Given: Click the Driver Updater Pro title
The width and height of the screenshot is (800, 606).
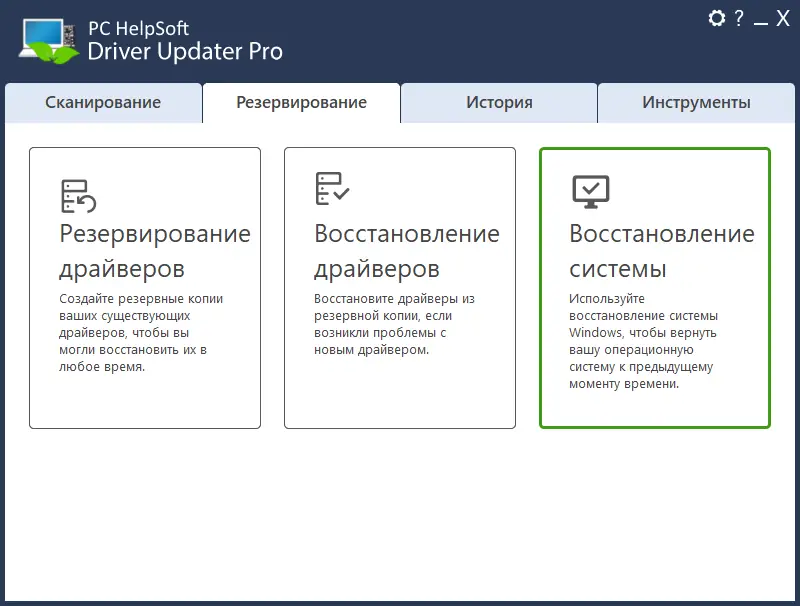Looking at the screenshot, I should 185,50.
